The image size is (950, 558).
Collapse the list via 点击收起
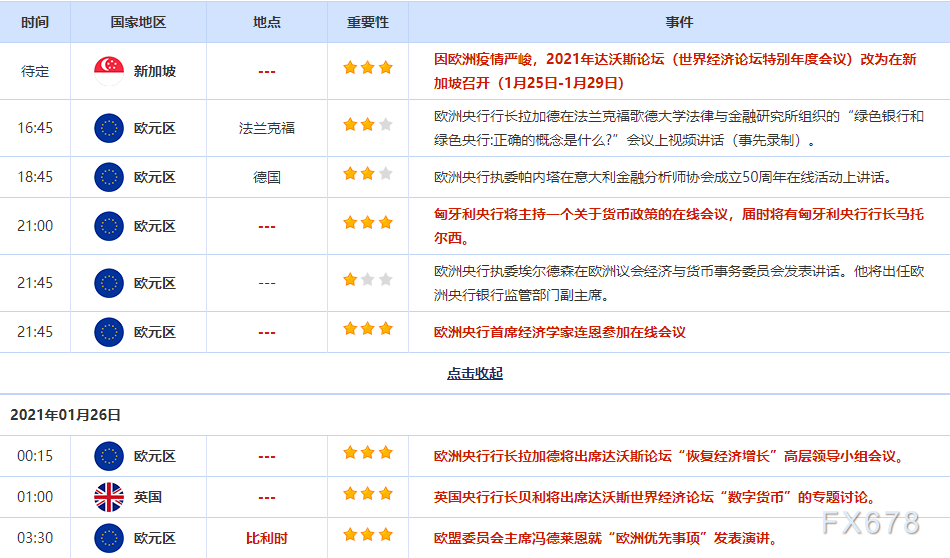(474, 374)
